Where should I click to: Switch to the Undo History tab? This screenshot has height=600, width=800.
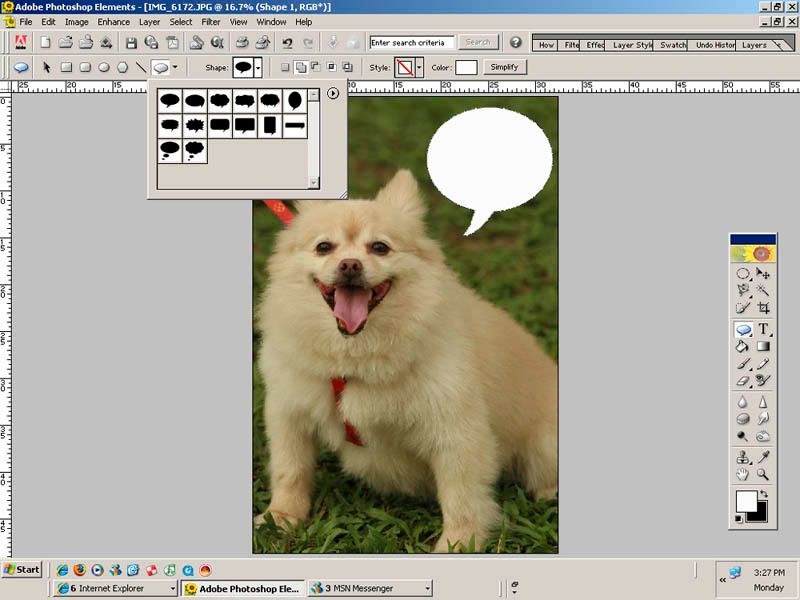click(x=715, y=45)
